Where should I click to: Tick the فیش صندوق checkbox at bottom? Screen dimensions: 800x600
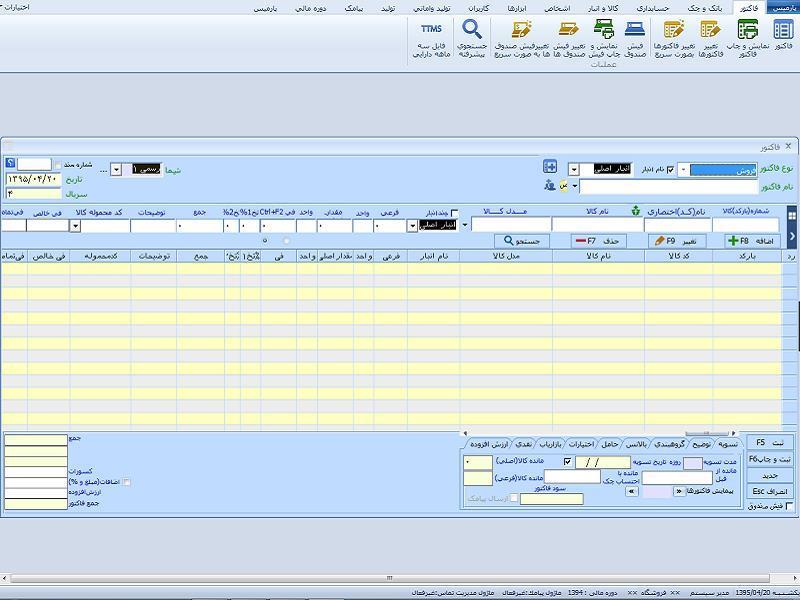click(x=789, y=506)
